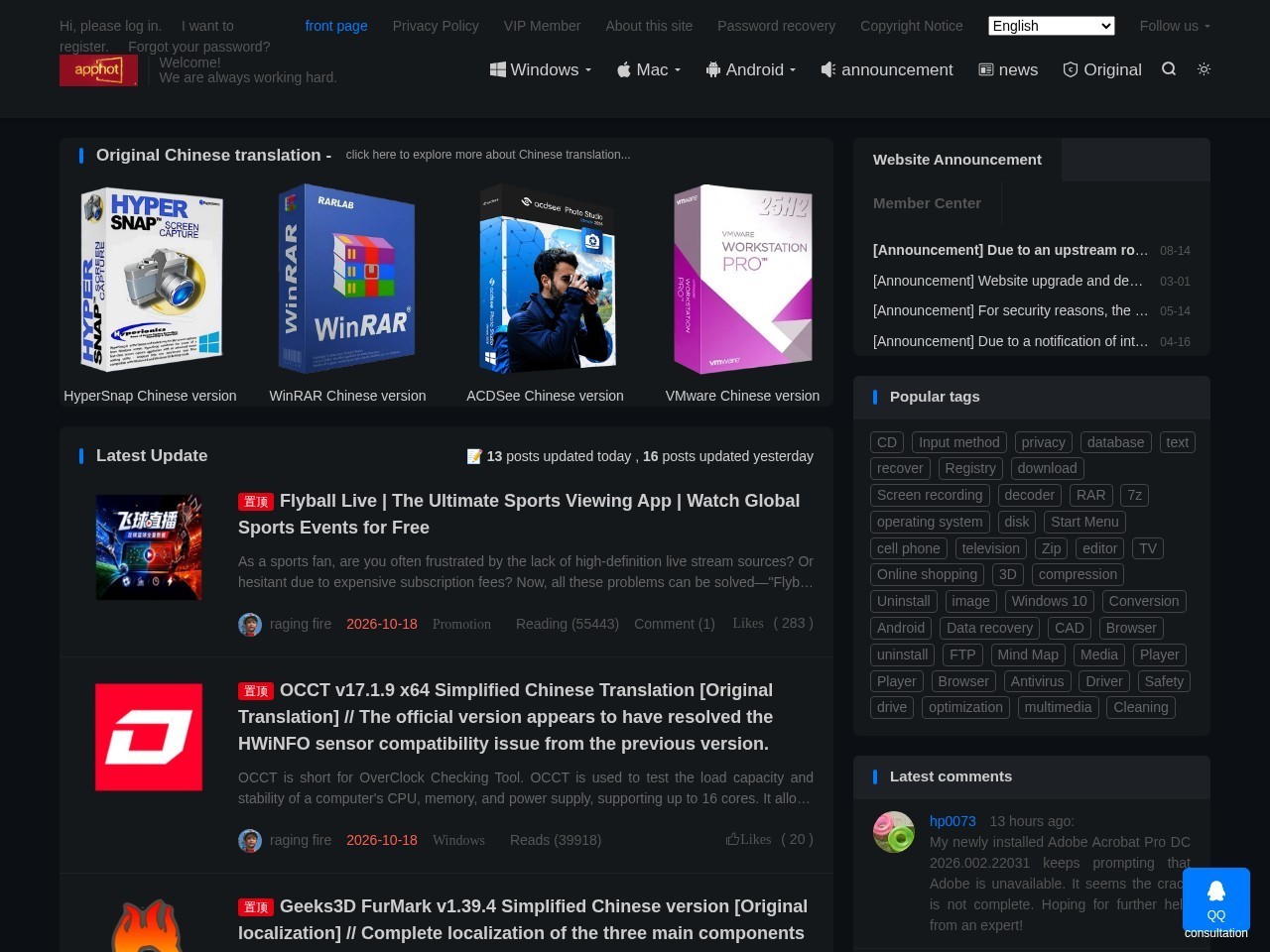Viewport: 1270px width, 952px height.
Task: Go to the Original nav section
Action: point(1102,69)
